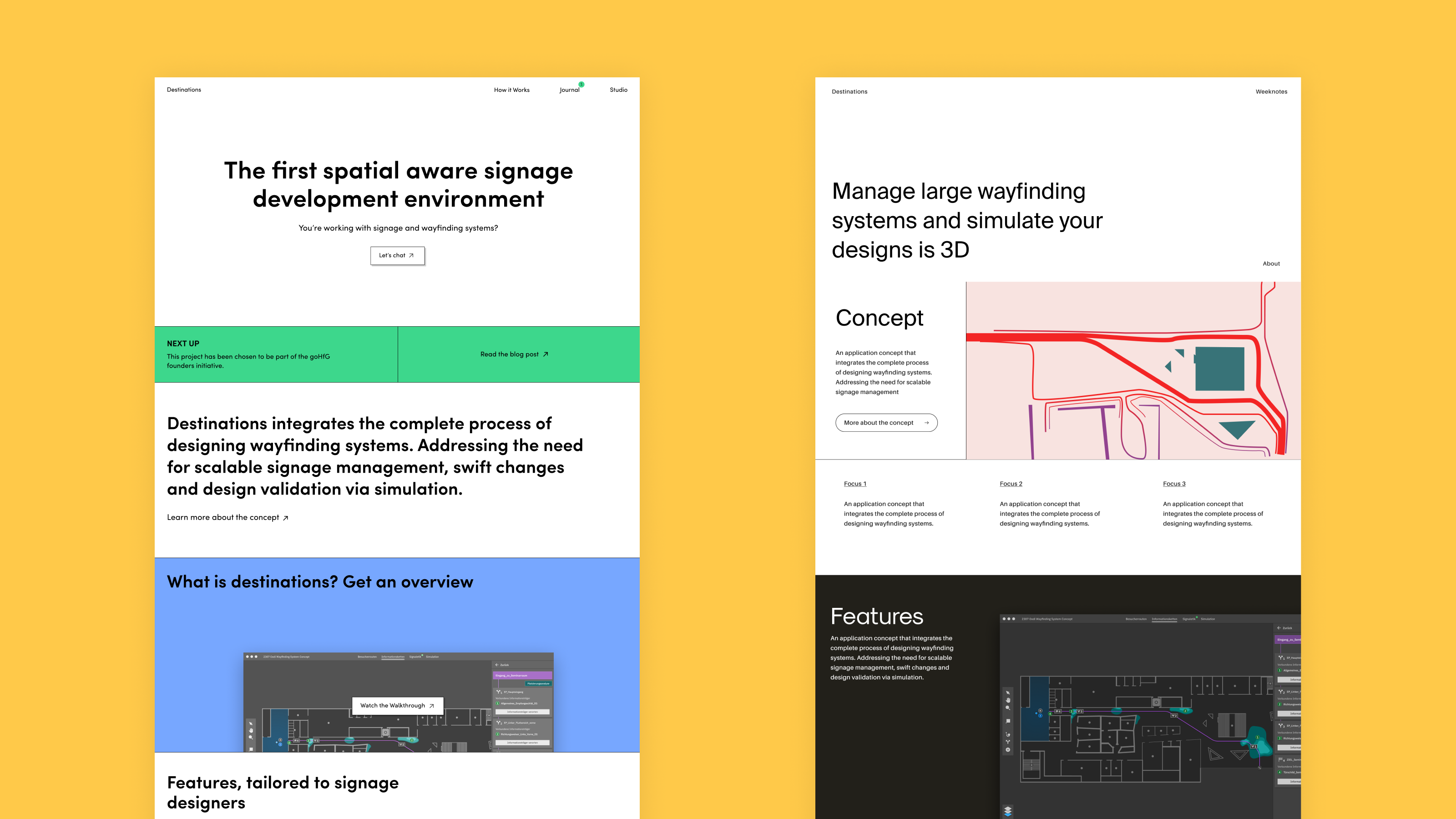Select the hand pan tool in dark Features mockup
The height and width of the screenshot is (819, 1456).
[1008, 700]
